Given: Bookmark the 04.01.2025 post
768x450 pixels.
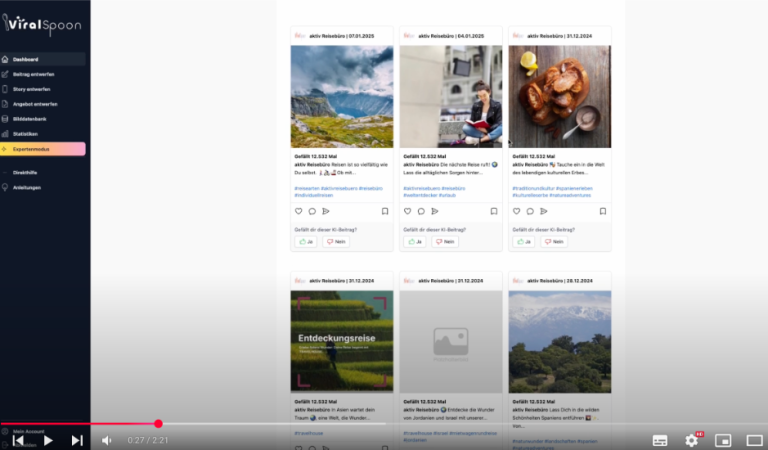Looking at the screenshot, I should 493,211.
